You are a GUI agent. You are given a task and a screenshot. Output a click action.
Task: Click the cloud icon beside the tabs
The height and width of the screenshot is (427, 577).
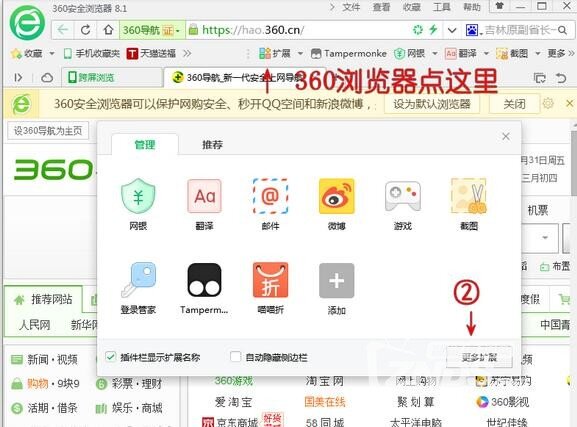(47, 78)
